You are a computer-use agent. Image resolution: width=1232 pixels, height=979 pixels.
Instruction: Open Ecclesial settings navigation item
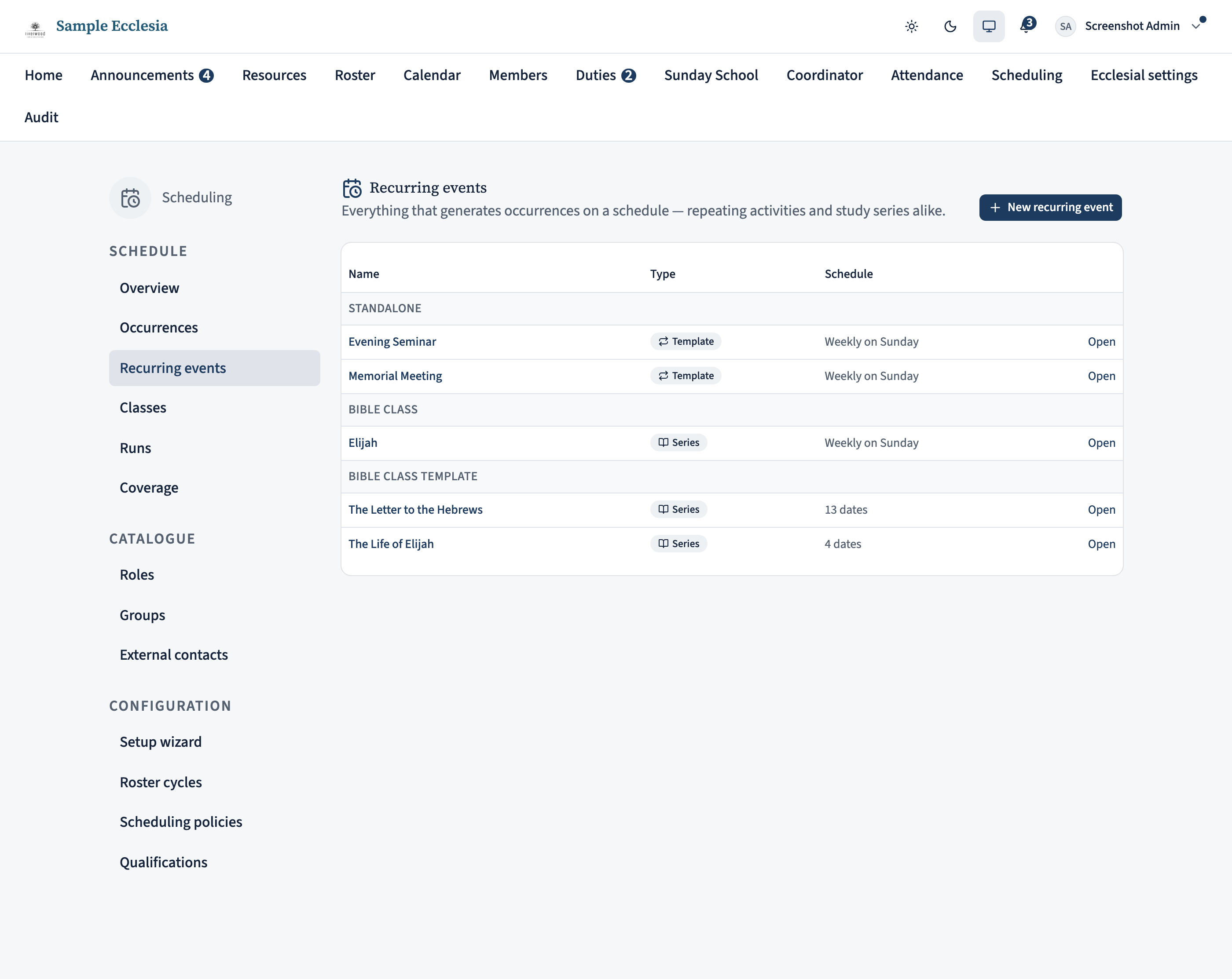pos(1144,75)
